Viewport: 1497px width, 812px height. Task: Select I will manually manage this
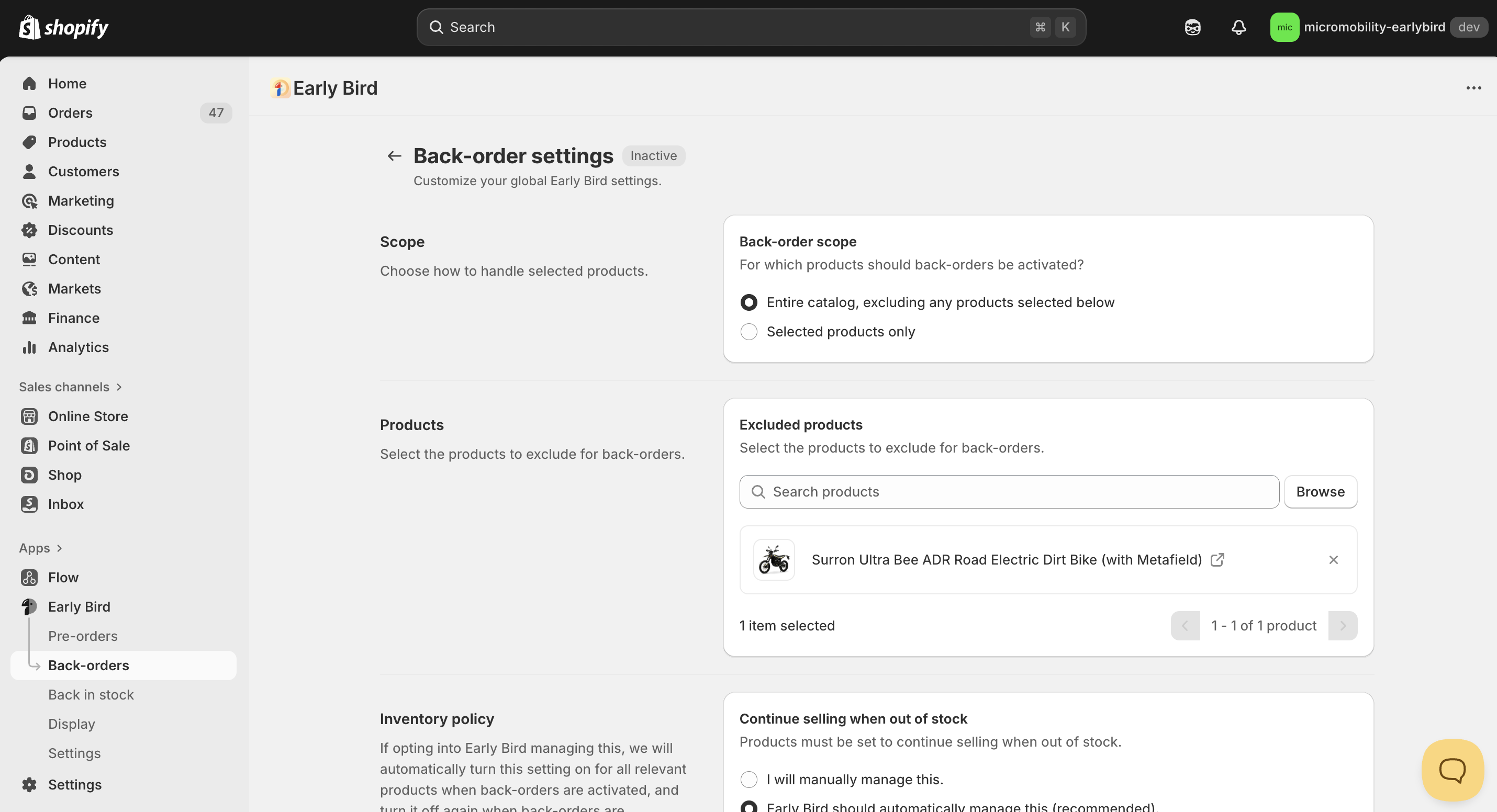(x=748, y=779)
